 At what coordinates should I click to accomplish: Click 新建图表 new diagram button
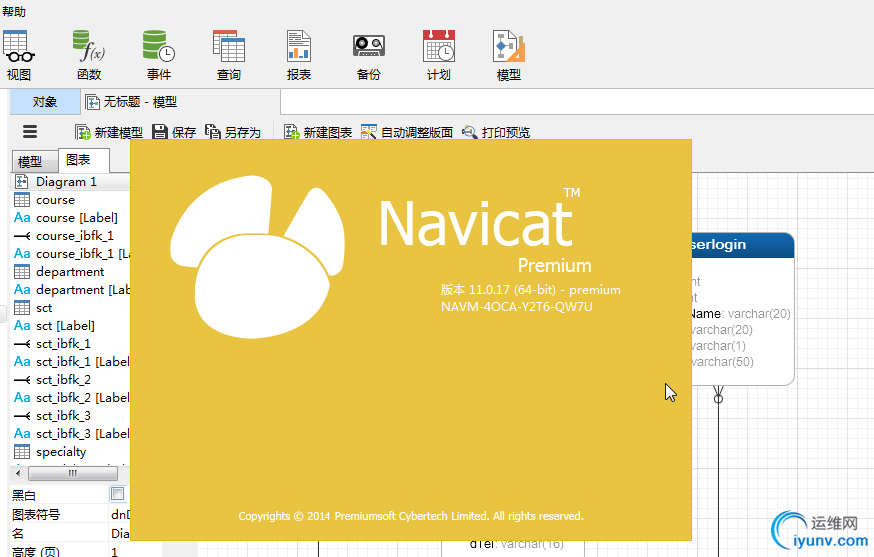tap(318, 132)
